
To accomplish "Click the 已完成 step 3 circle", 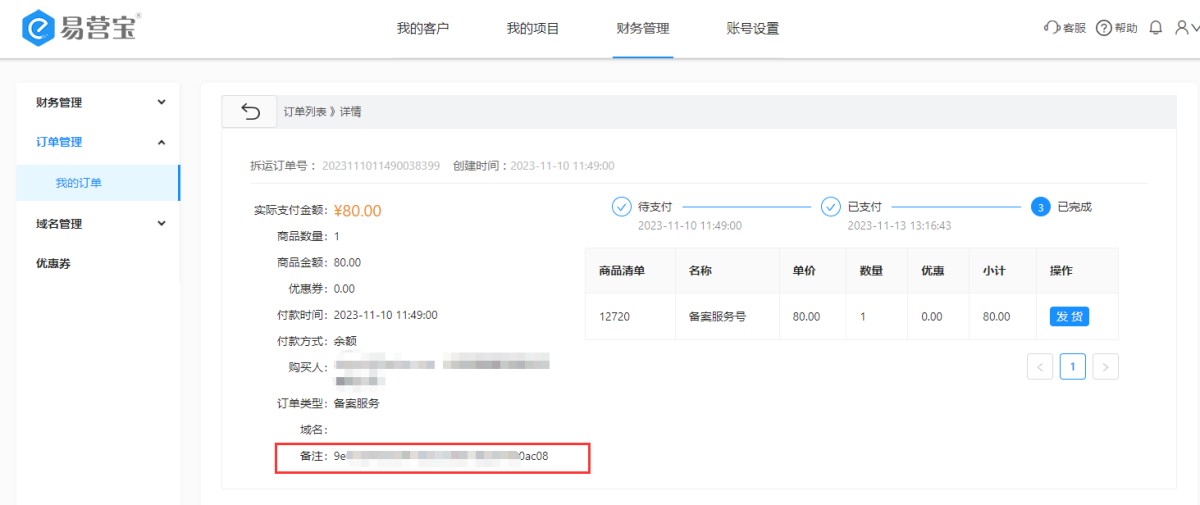I will (x=1041, y=207).
